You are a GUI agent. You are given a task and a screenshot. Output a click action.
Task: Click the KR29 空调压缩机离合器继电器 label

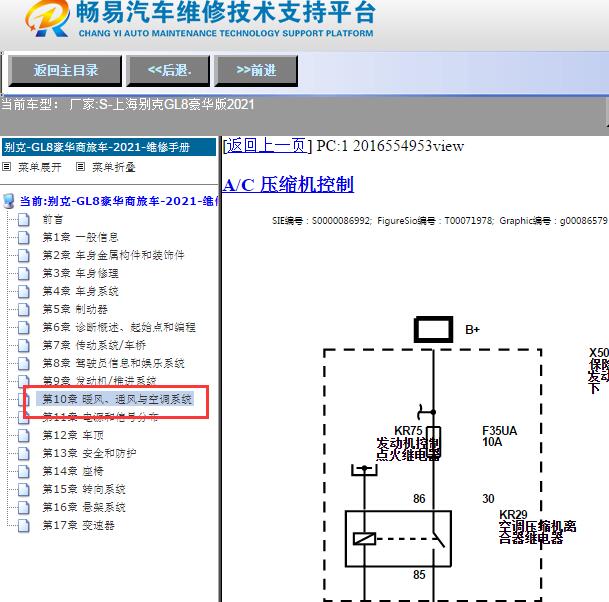point(538,527)
